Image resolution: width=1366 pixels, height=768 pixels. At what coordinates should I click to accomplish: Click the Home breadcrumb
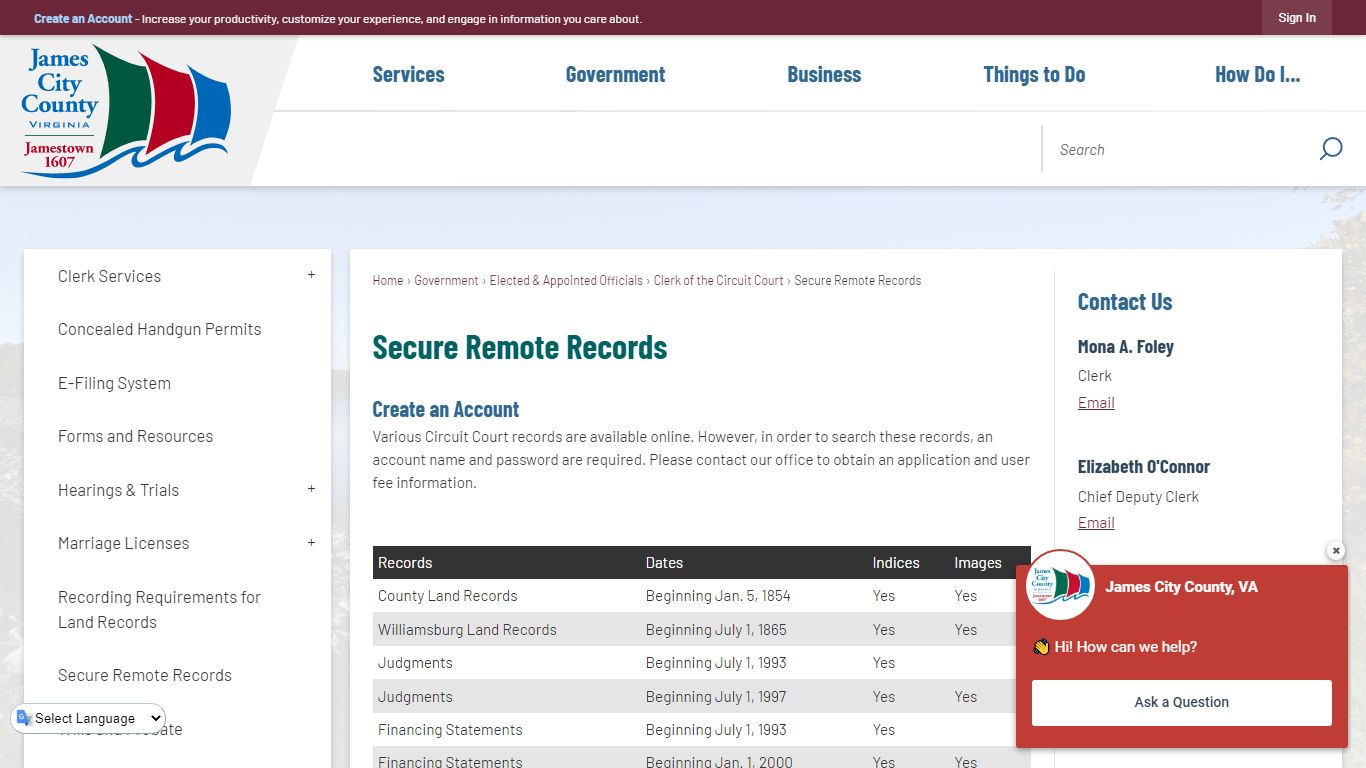(387, 280)
